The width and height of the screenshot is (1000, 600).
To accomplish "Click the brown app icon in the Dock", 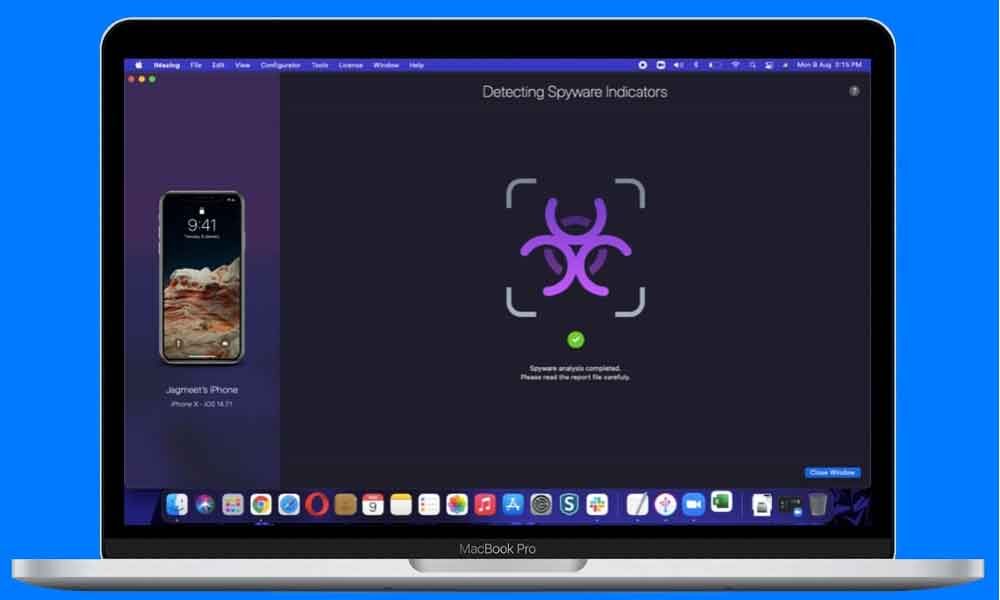I will (x=345, y=505).
